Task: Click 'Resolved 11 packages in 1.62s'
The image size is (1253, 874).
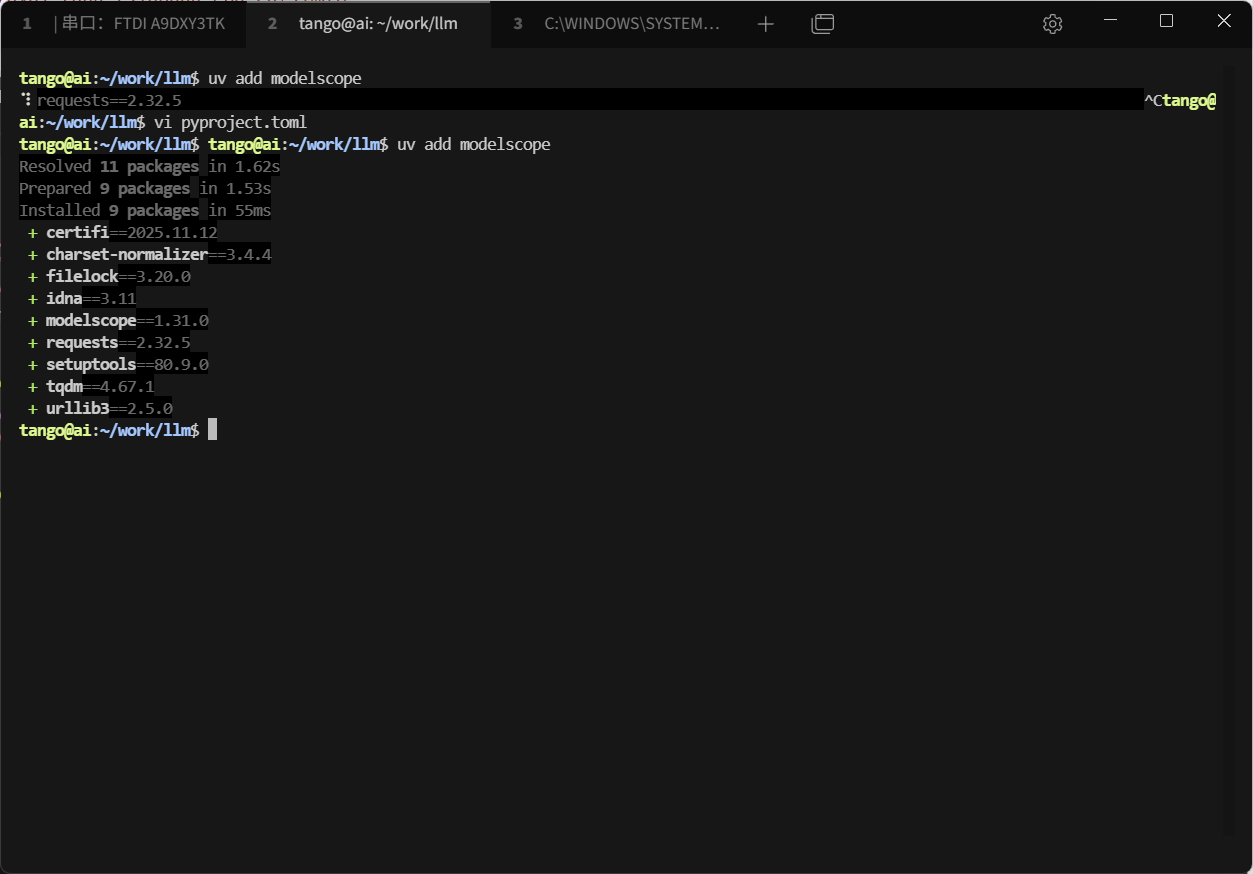Action: pos(150,166)
